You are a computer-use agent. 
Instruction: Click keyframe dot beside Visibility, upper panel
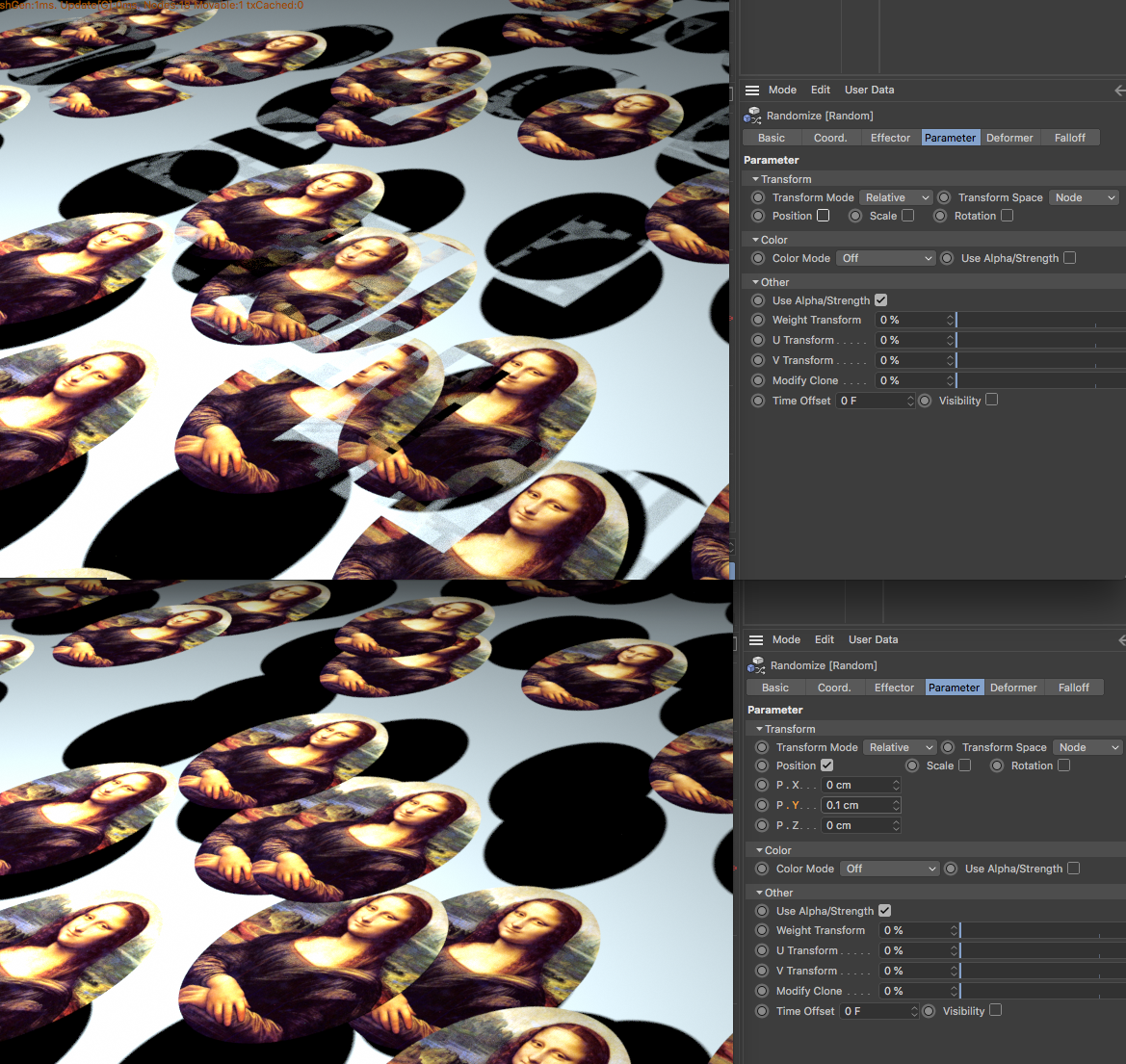pos(925,401)
